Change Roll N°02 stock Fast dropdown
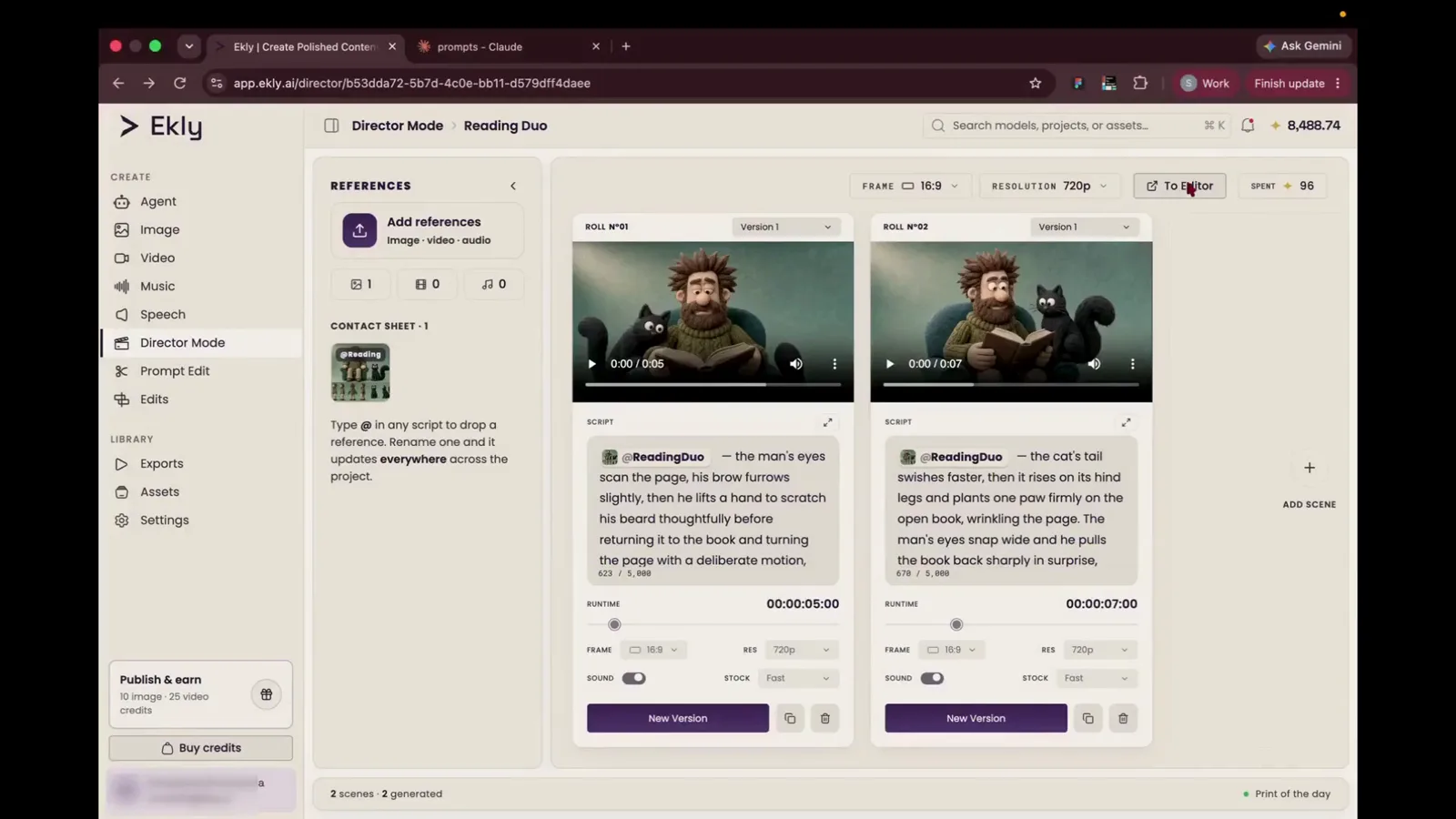1456x819 pixels. (x=1097, y=678)
